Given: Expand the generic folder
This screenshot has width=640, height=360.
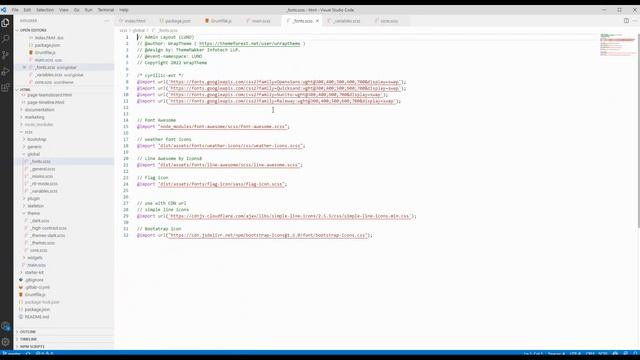Looking at the screenshot, I should [x=34, y=147].
